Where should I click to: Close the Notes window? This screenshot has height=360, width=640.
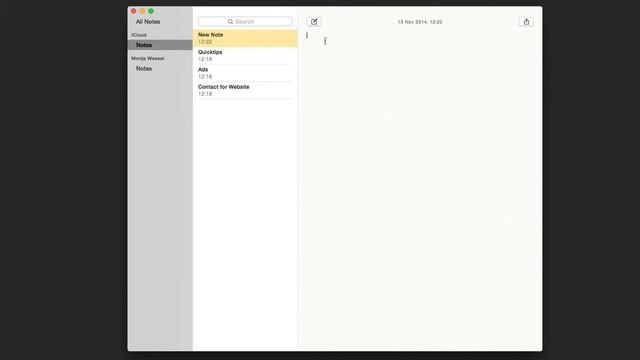pos(133,11)
